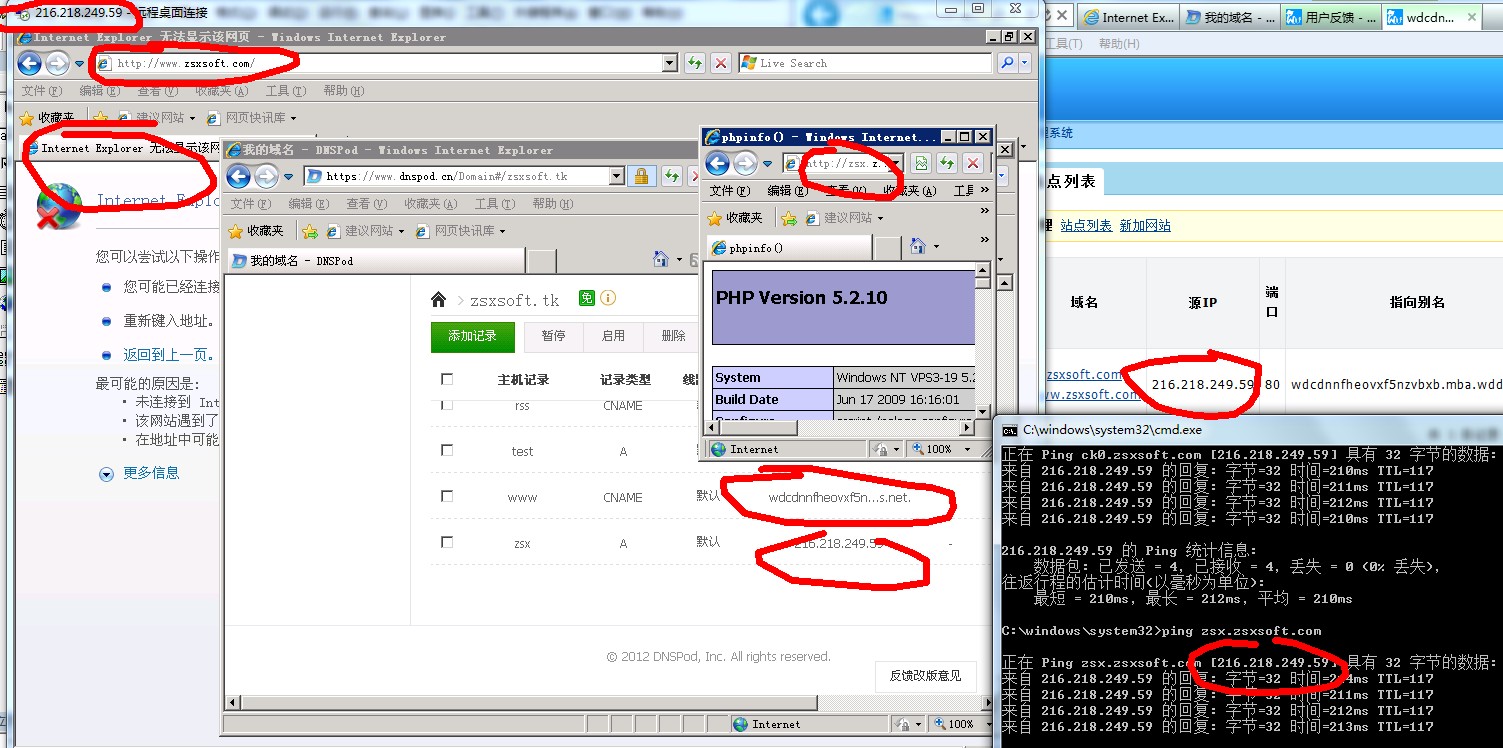Switch to the 用户反馈 browser tab

pyautogui.click(x=1330, y=18)
